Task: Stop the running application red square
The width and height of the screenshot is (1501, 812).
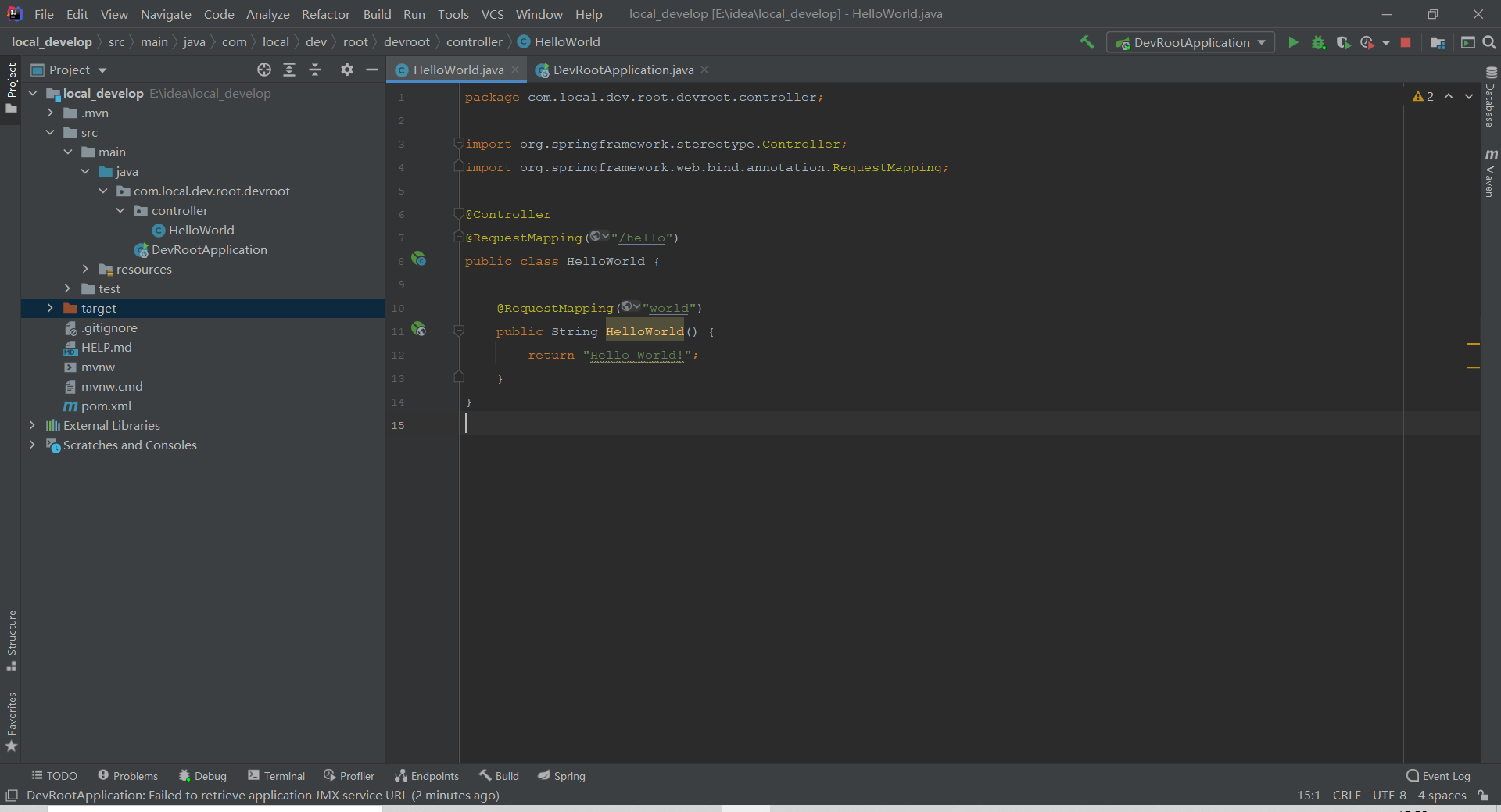Action: coord(1406,42)
